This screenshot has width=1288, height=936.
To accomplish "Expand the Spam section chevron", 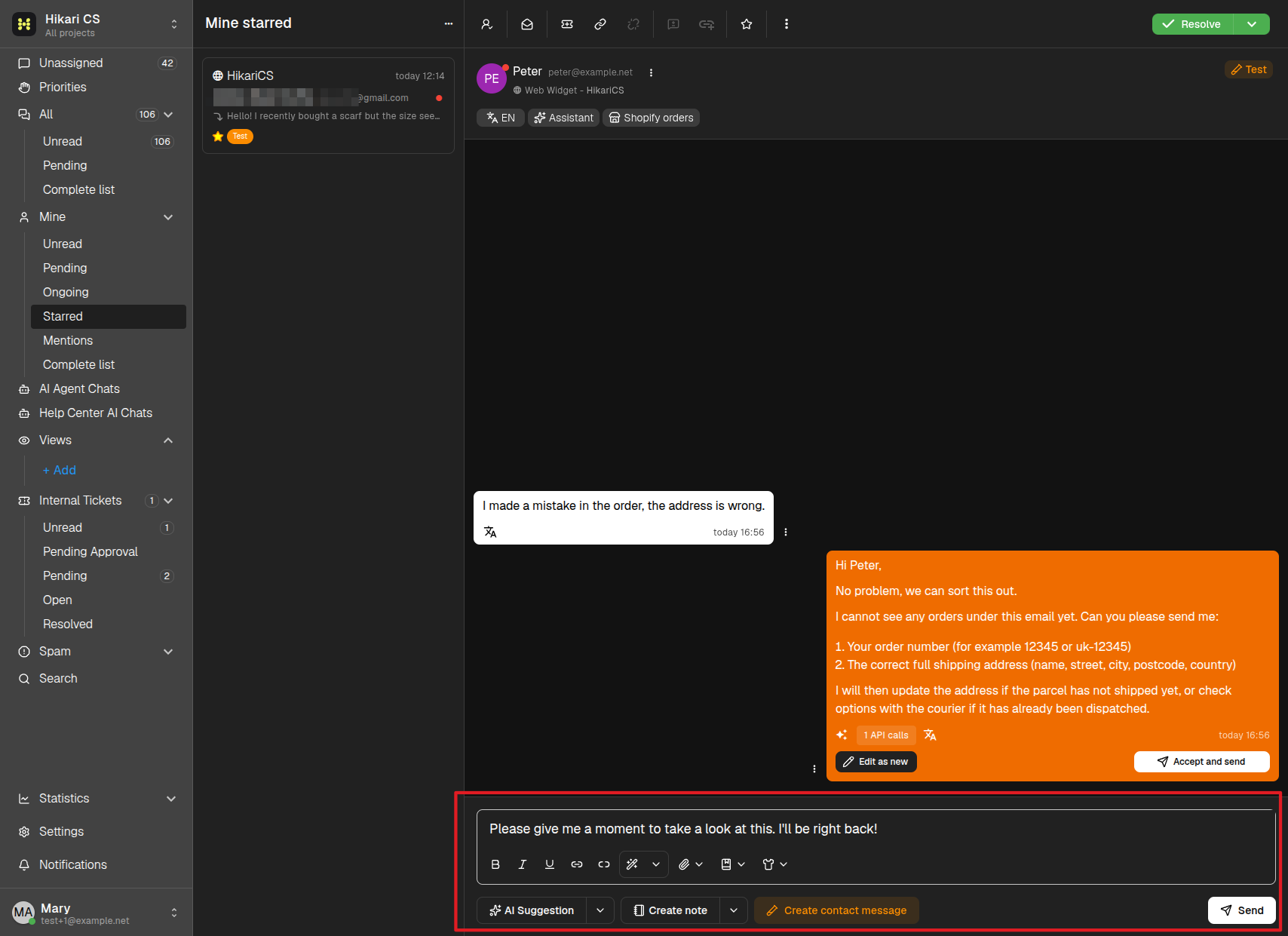I will [x=168, y=652].
